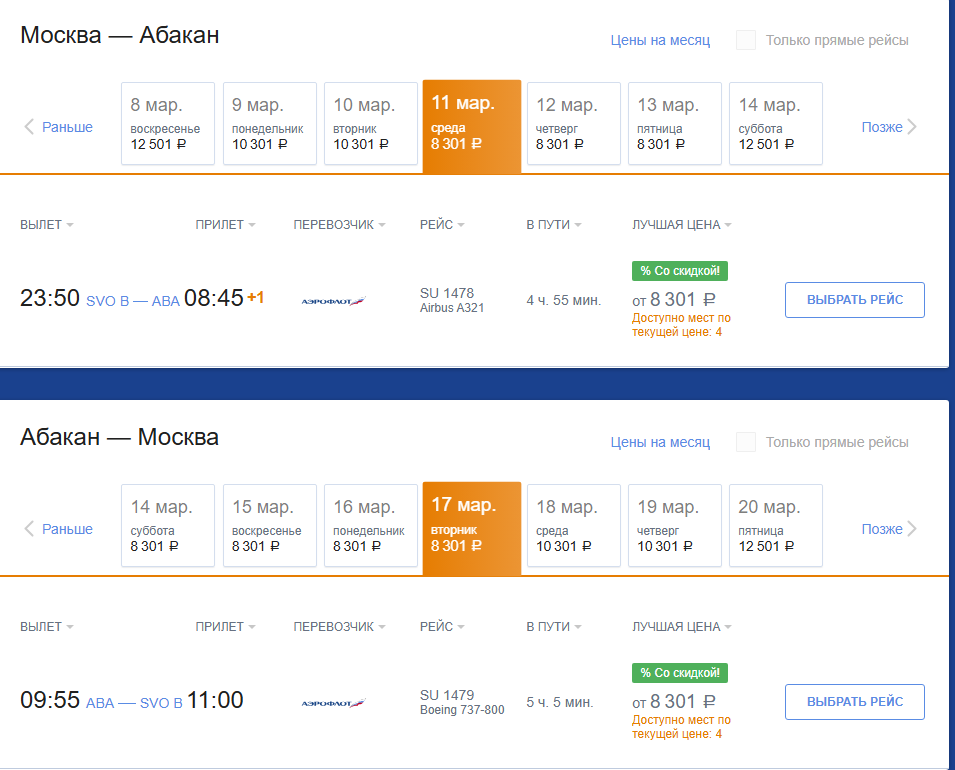Screen dimensions: 955x770
Task: Click Aeroflot logo on Moscow–Abakan flight
Action: click(334, 300)
